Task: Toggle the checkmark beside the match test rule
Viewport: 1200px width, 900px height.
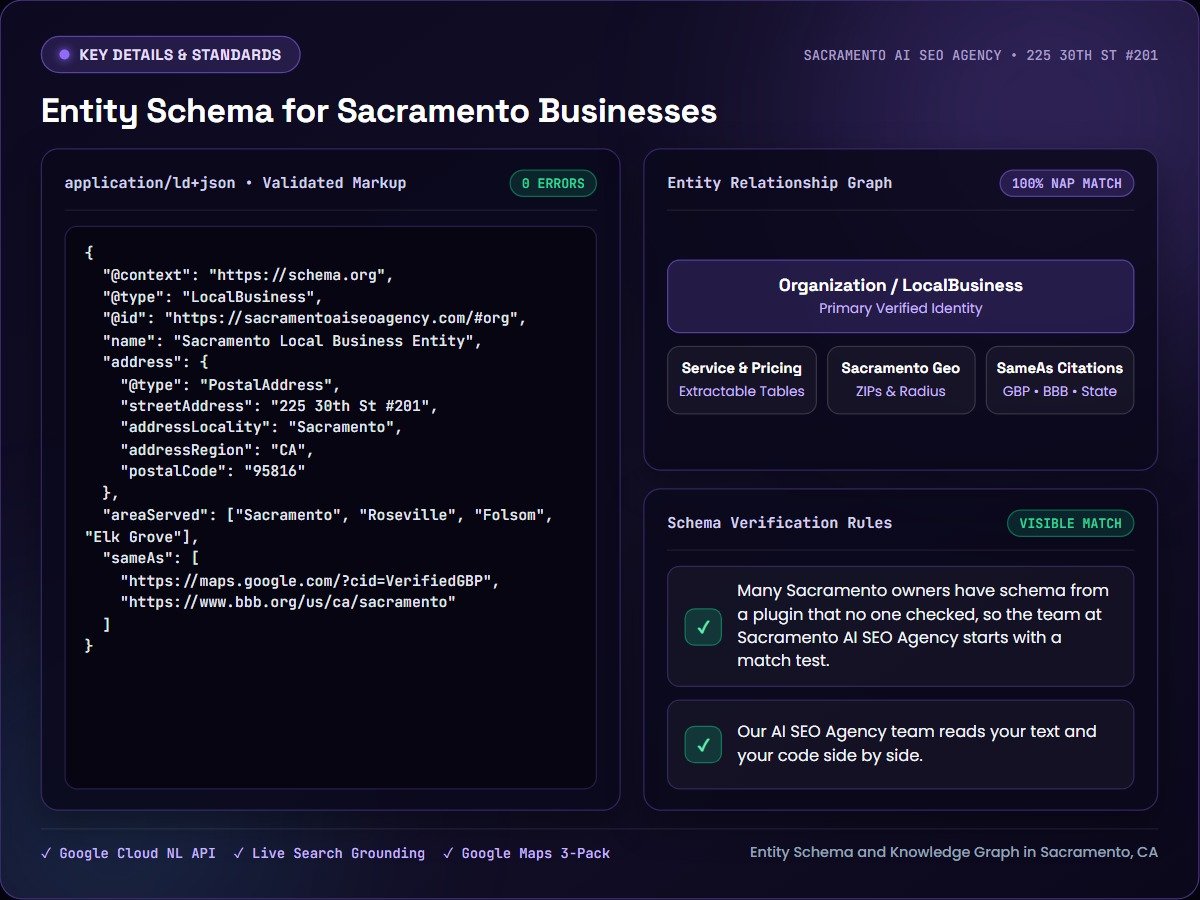Action: coord(703,627)
